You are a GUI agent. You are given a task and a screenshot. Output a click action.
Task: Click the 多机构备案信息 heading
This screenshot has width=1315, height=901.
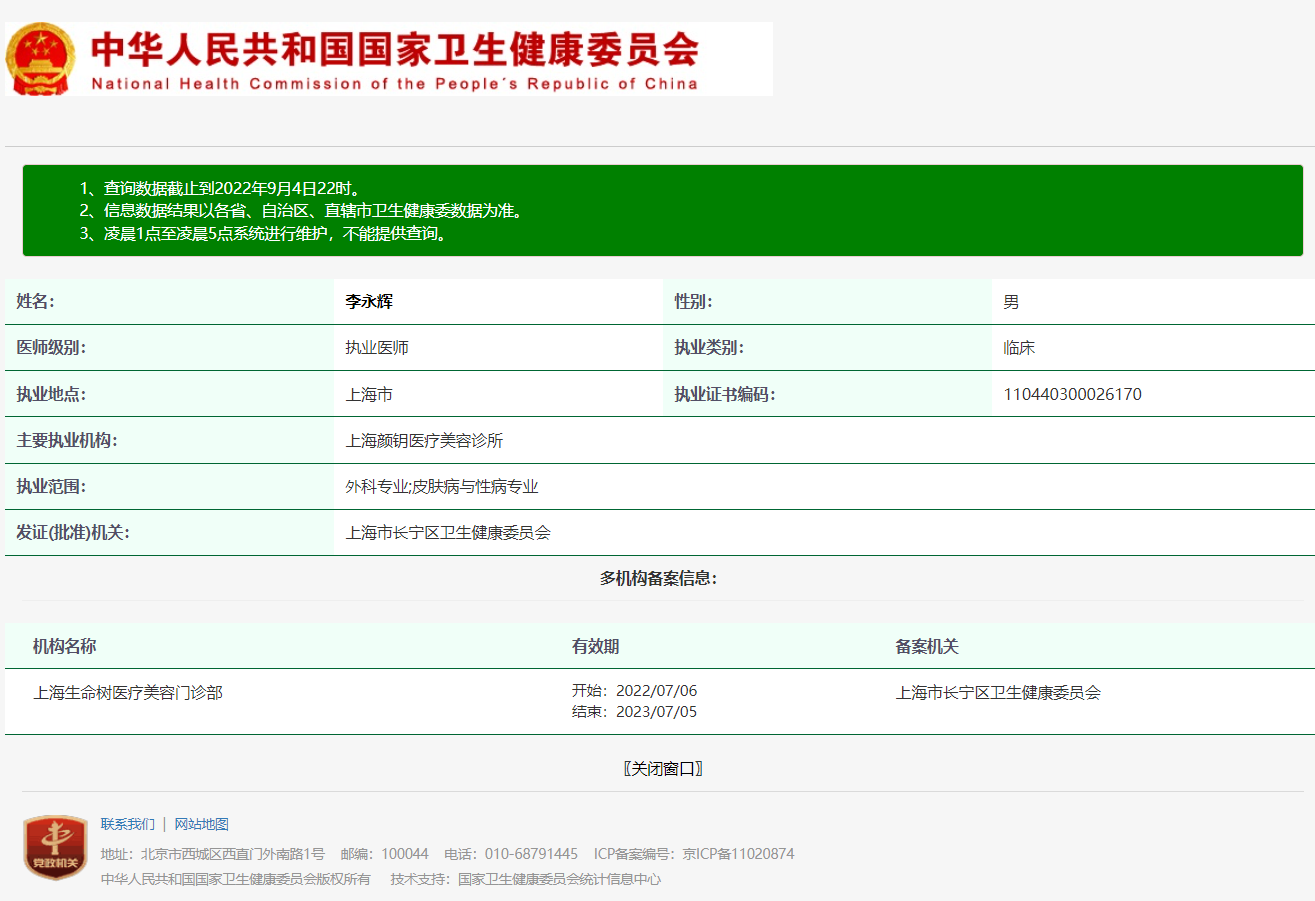(658, 578)
